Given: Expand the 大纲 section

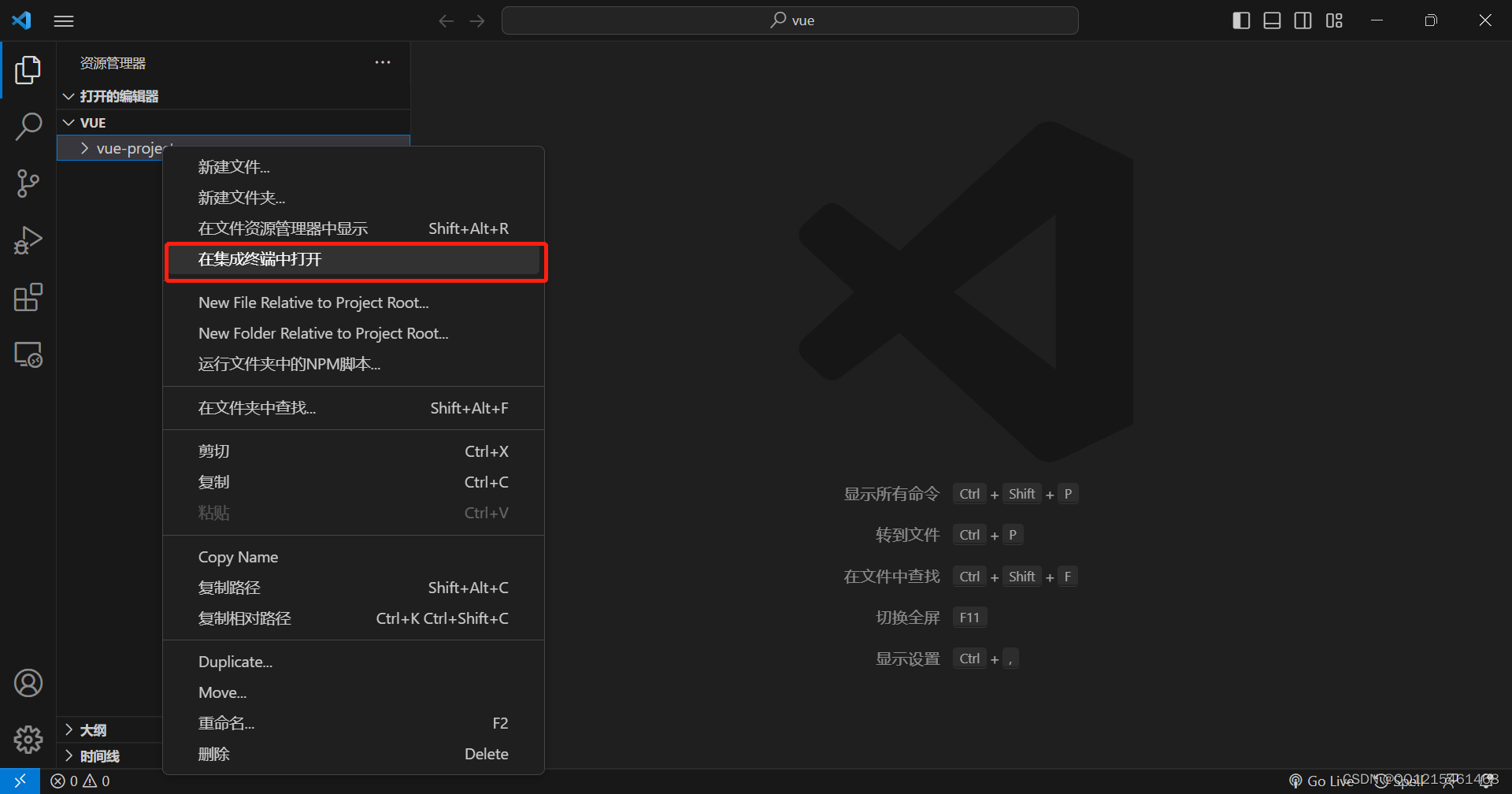Looking at the screenshot, I should pos(109,730).
